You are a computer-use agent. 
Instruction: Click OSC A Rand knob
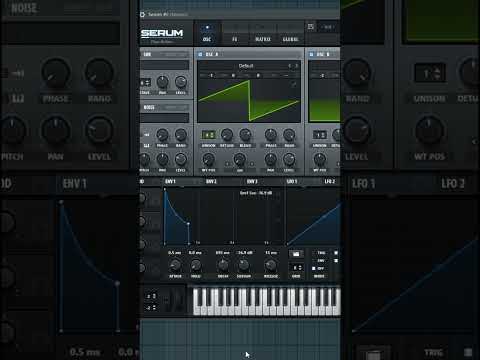(x=289, y=134)
